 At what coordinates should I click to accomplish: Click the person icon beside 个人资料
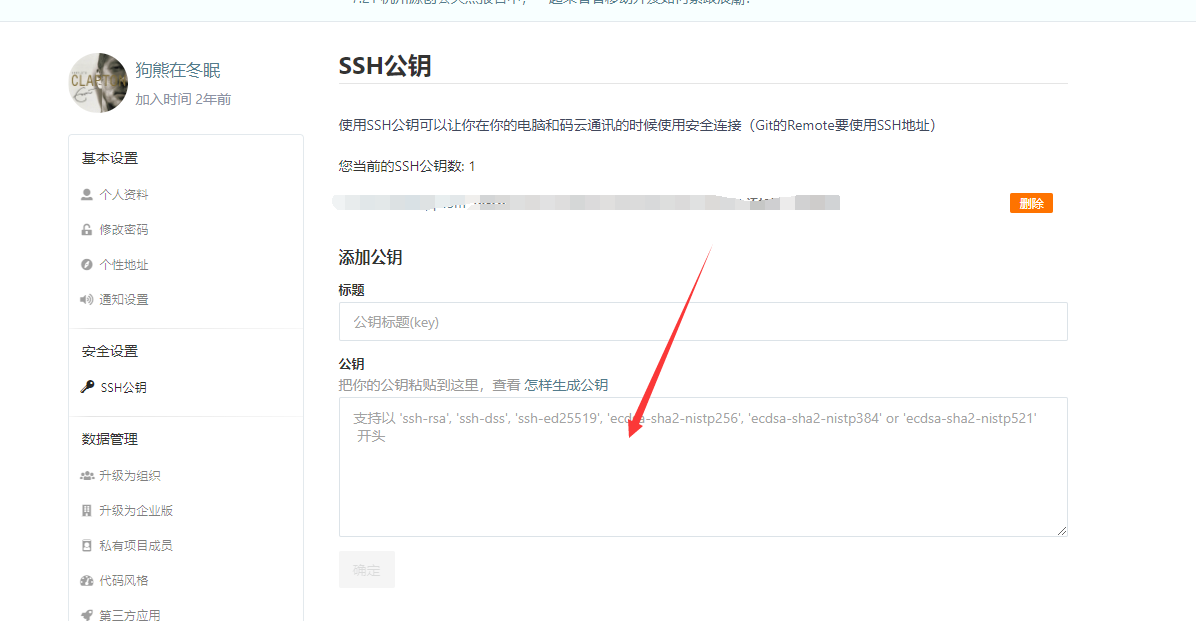point(87,195)
